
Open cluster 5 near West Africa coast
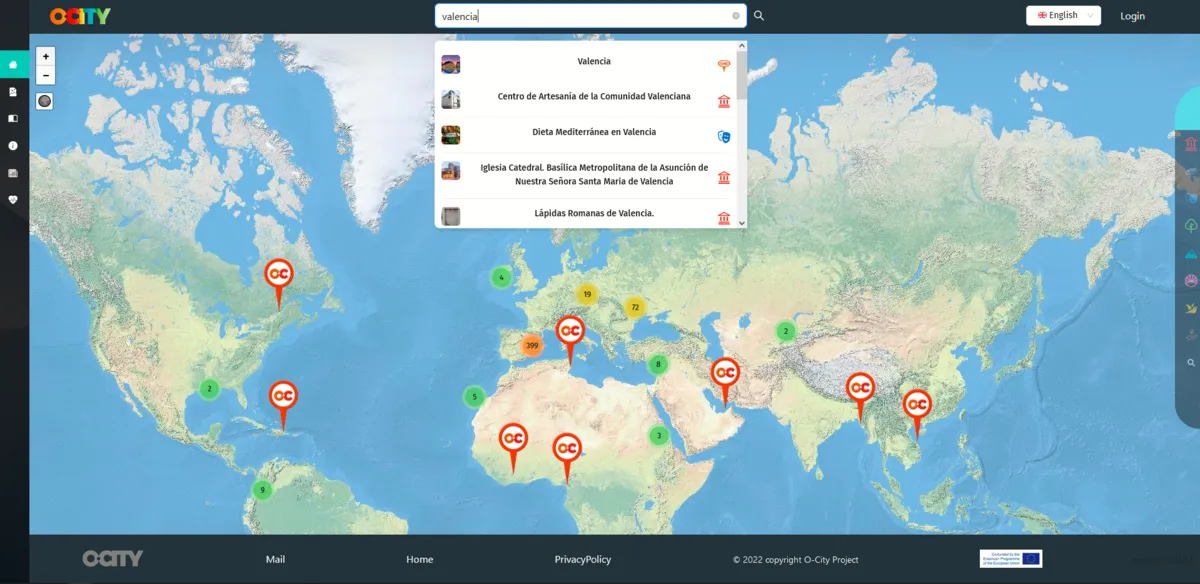[474, 397]
